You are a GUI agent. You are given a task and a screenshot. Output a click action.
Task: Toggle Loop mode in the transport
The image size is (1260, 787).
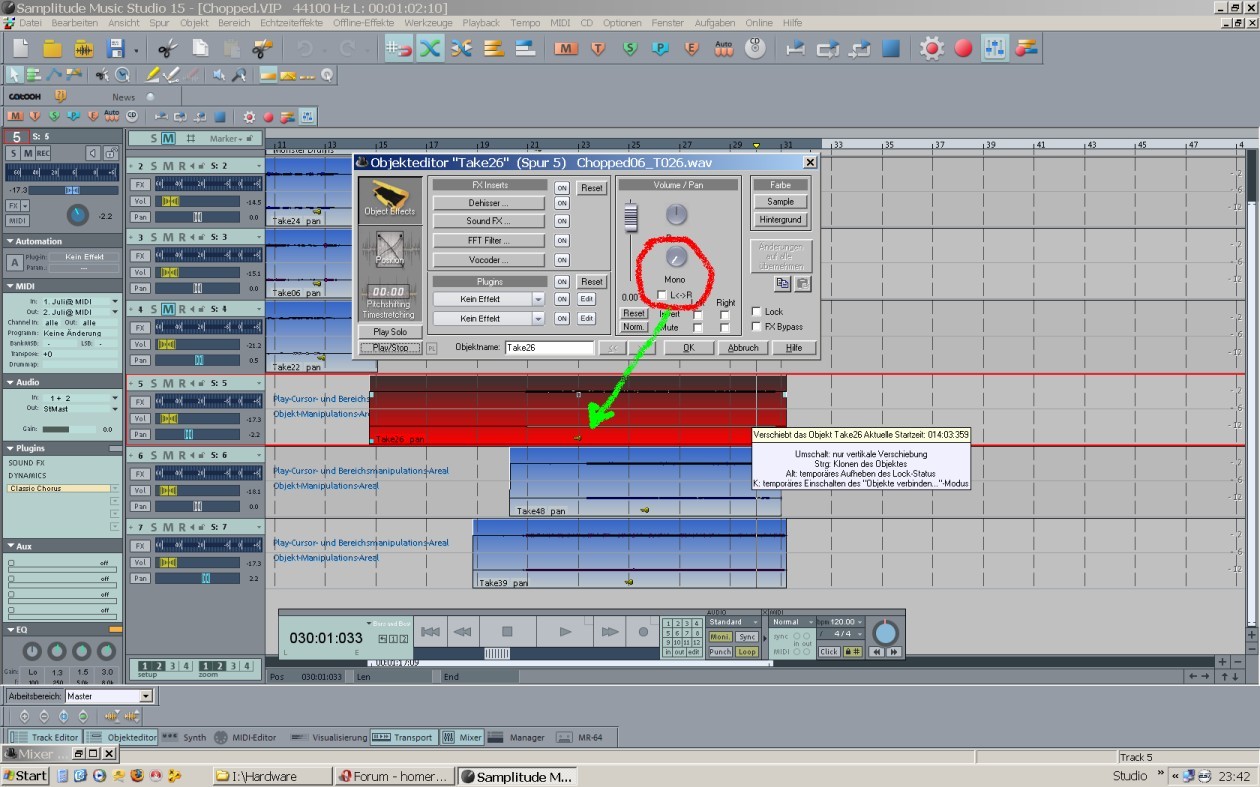746,652
